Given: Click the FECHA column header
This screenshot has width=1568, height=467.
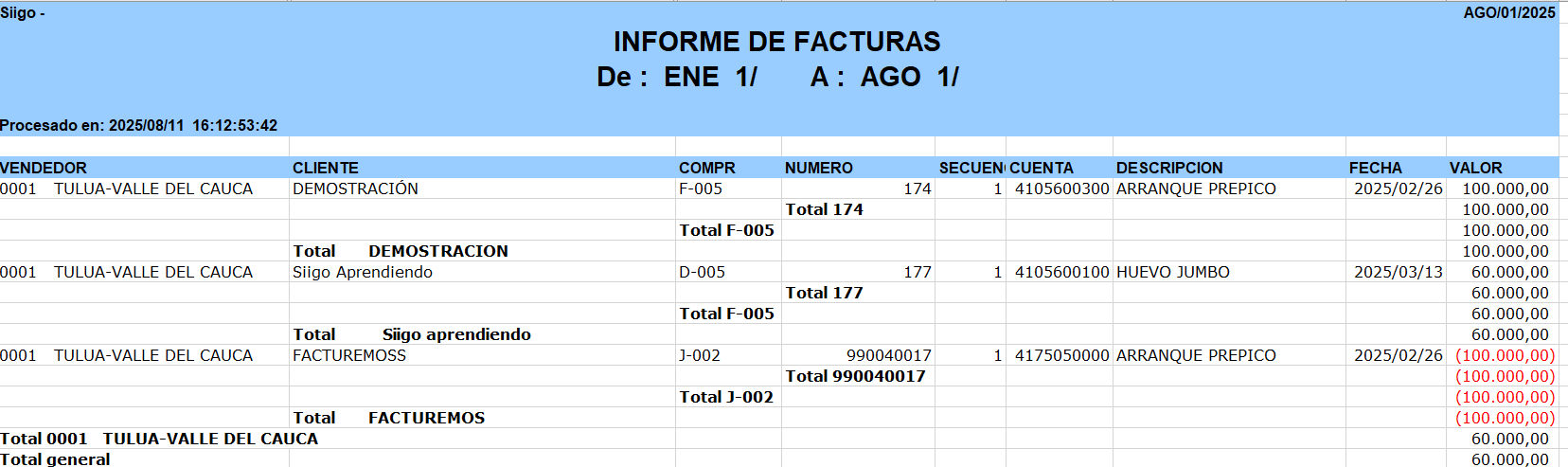Looking at the screenshot, I should [1375, 168].
